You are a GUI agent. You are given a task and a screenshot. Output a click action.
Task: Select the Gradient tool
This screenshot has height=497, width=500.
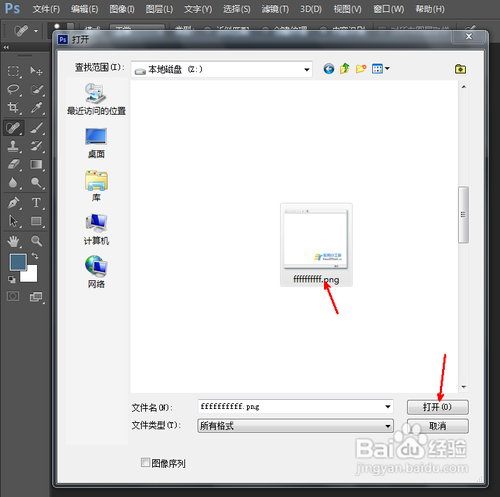pos(36,164)
